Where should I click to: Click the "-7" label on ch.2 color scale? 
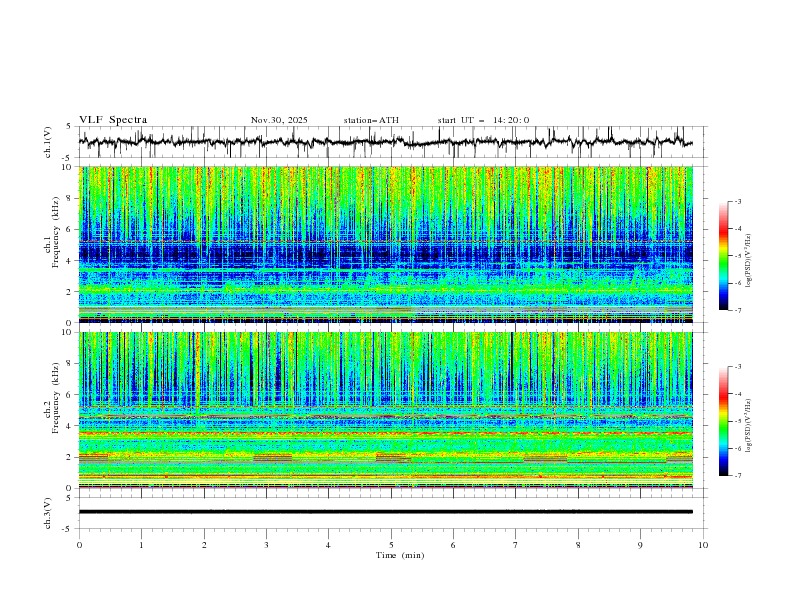737,476
